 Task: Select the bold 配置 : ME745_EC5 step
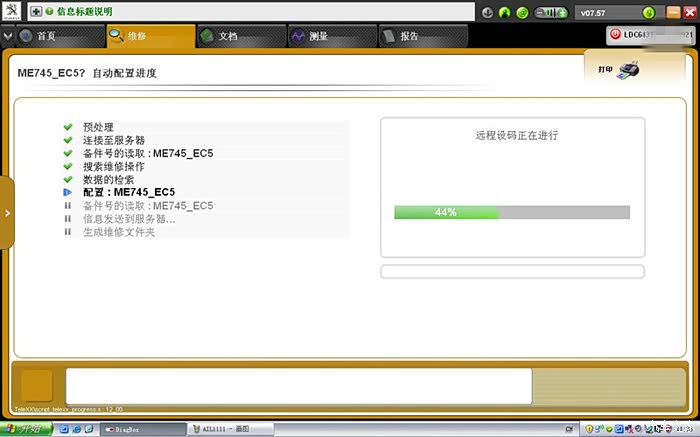[129, 192]
